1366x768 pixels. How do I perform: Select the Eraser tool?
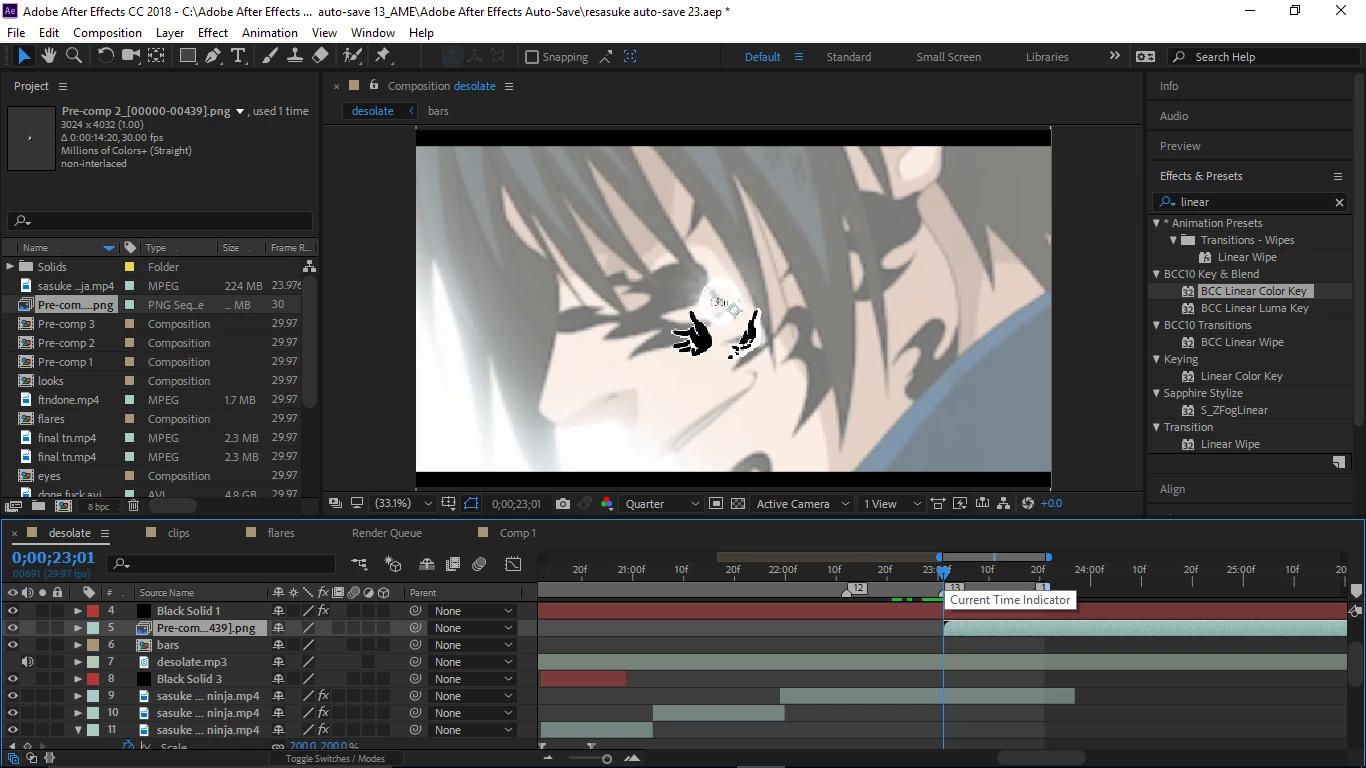tap(320, 56)
